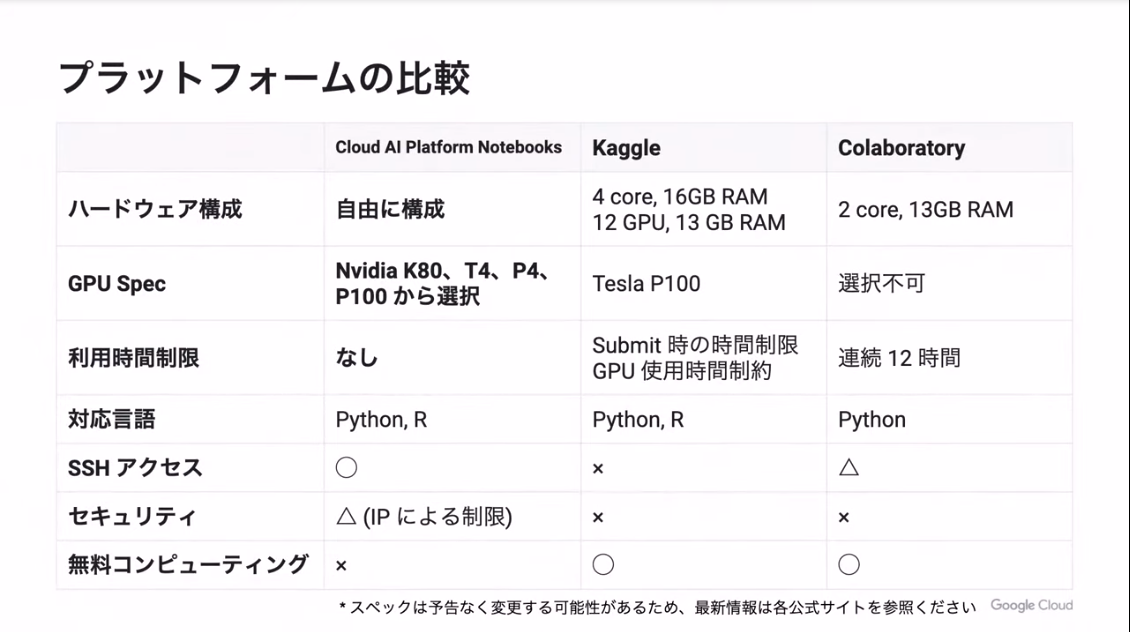1130x632 pixels.
Task: Click Python, R in the Kaggle column
Action: [638, 419]
